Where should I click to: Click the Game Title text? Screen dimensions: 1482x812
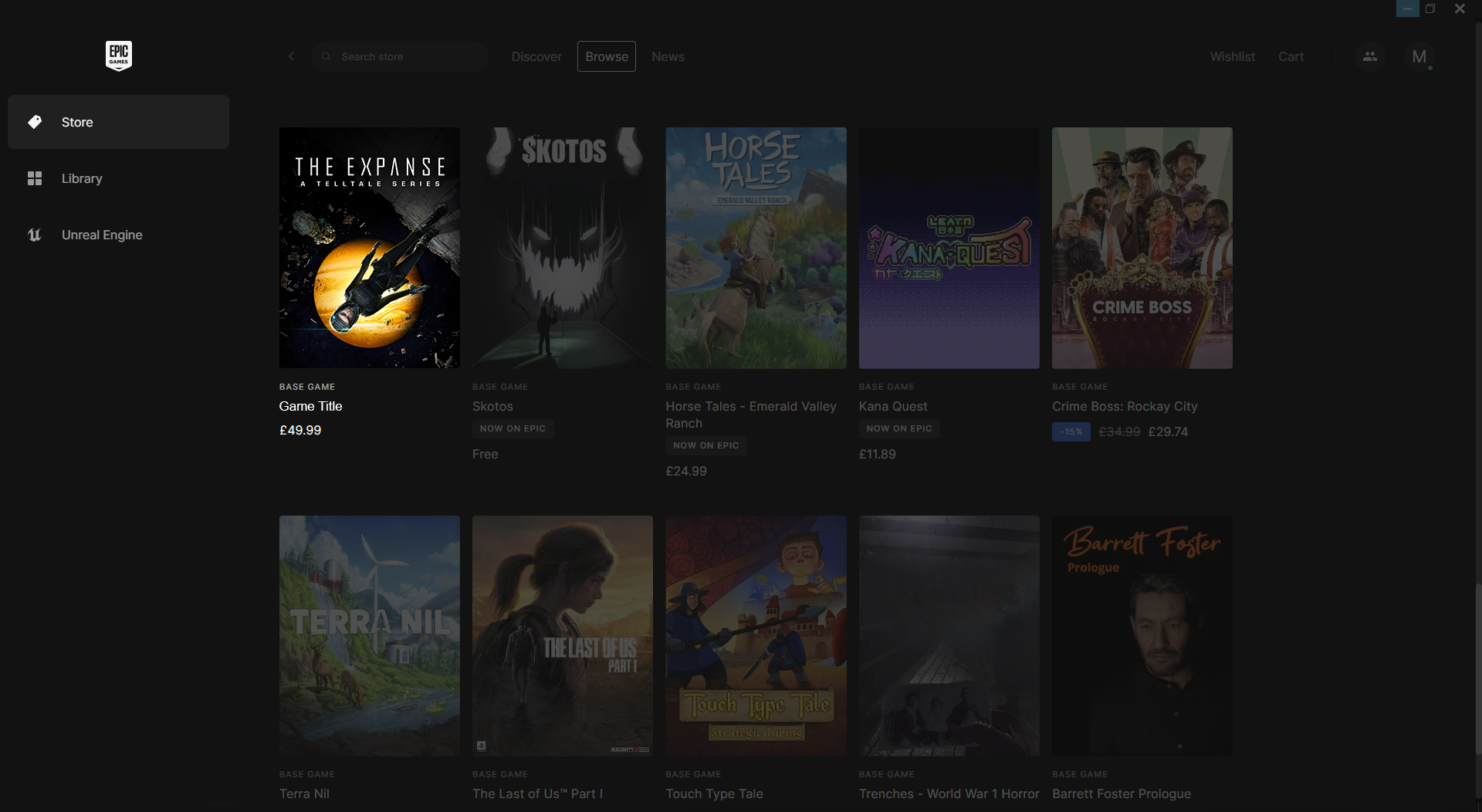pos(310,406)
